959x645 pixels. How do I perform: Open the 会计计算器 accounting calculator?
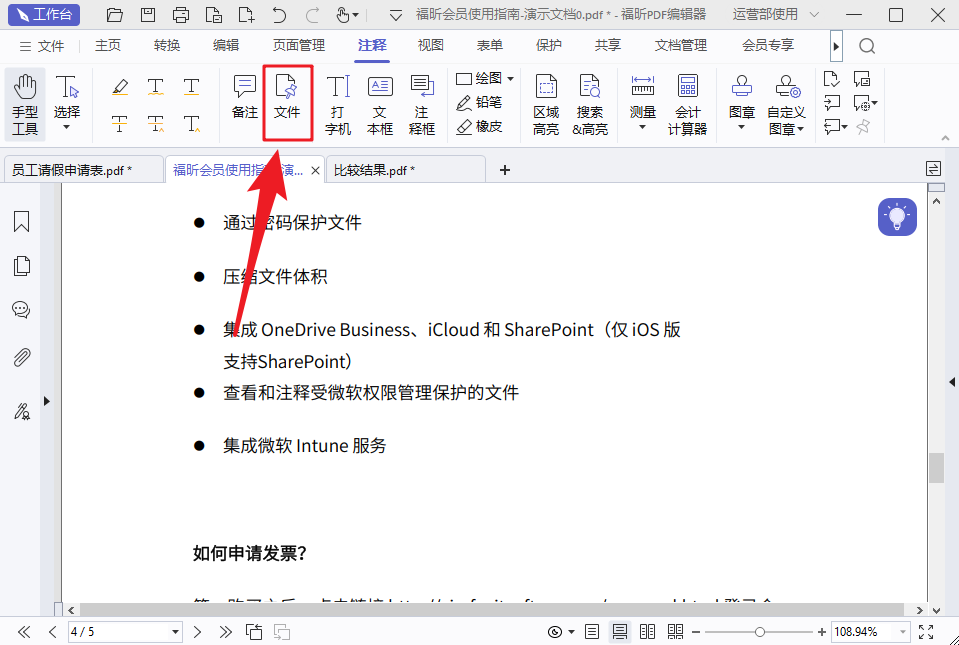pos(688,100)
